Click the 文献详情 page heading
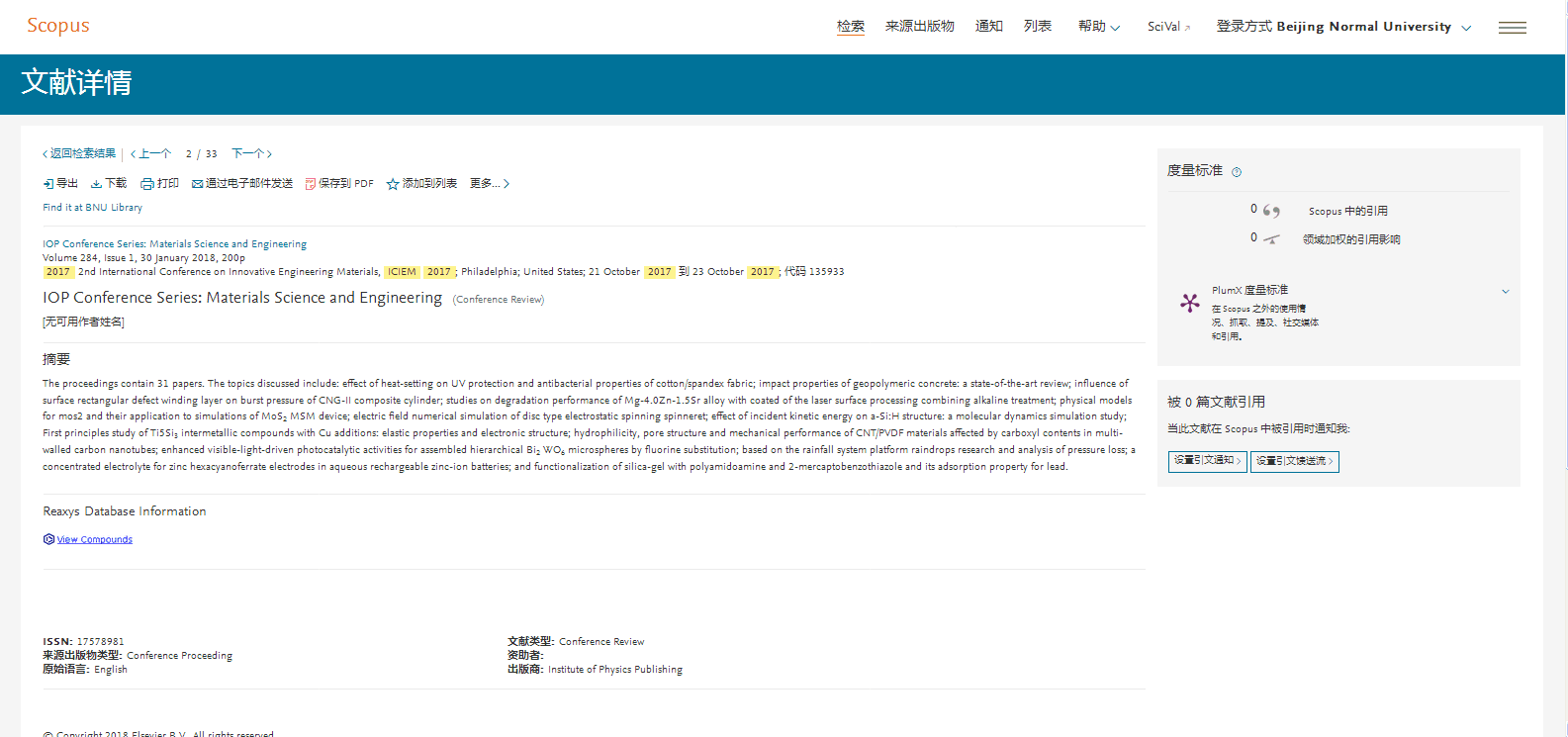Viewport: 1568px width, 737px height. pos(76,82)
